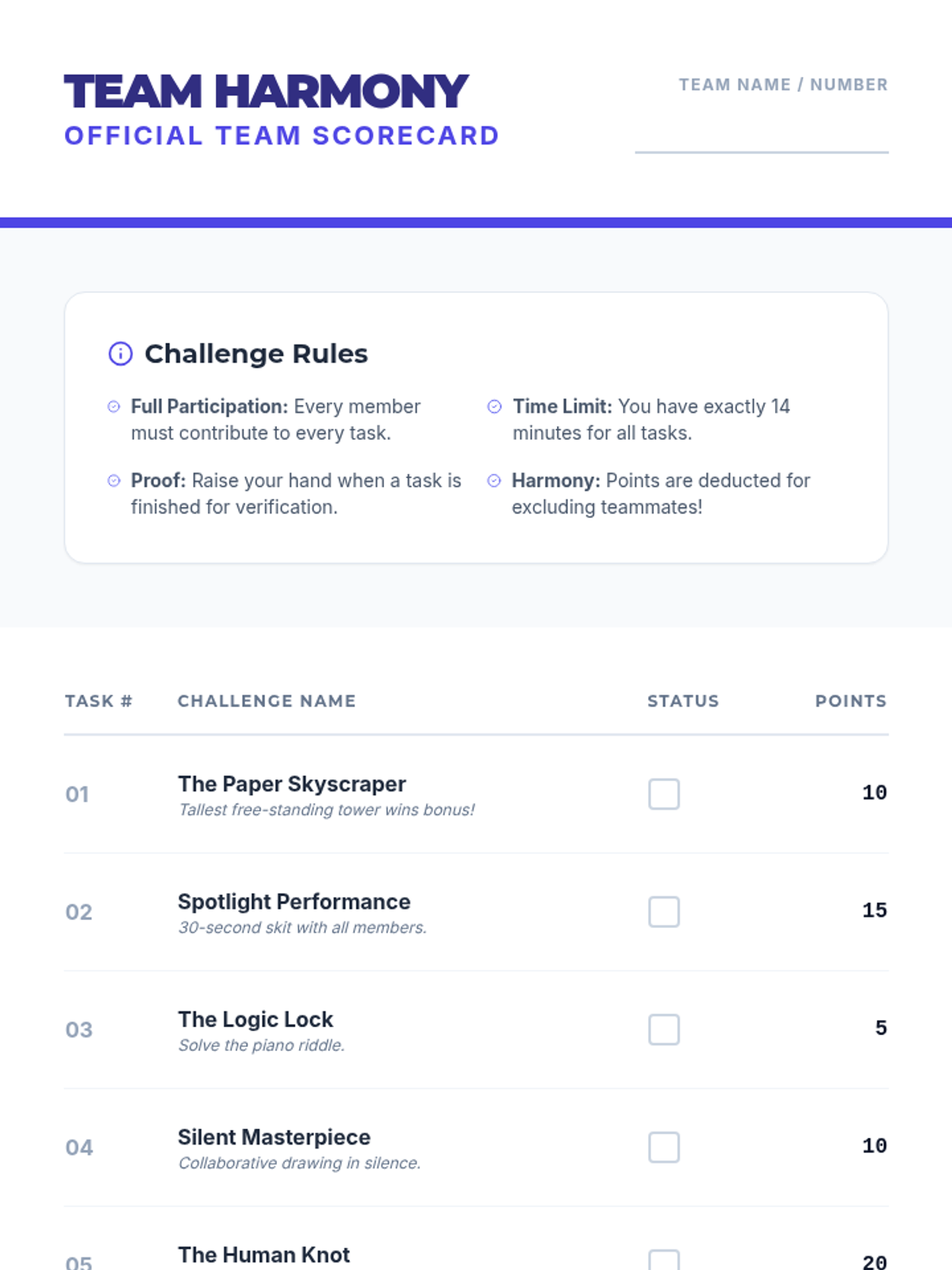Screen dimensions: 952x1270
Task: Select the Spotlight Performance challenge title
Action: click(294, 902)
